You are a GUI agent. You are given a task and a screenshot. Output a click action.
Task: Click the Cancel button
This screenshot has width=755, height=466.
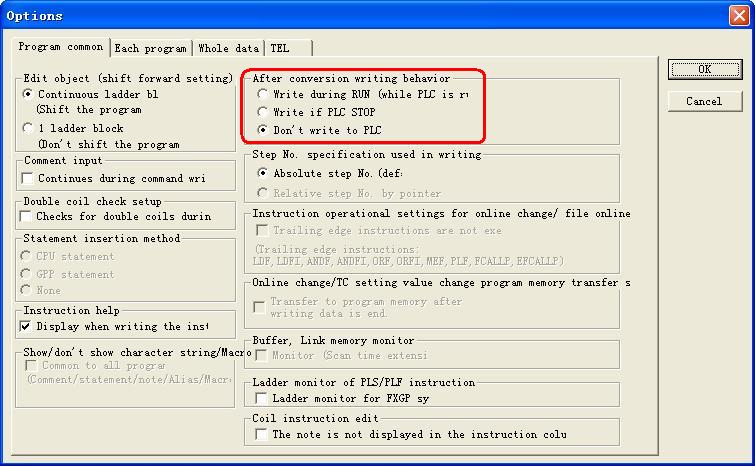click(704, 101)
